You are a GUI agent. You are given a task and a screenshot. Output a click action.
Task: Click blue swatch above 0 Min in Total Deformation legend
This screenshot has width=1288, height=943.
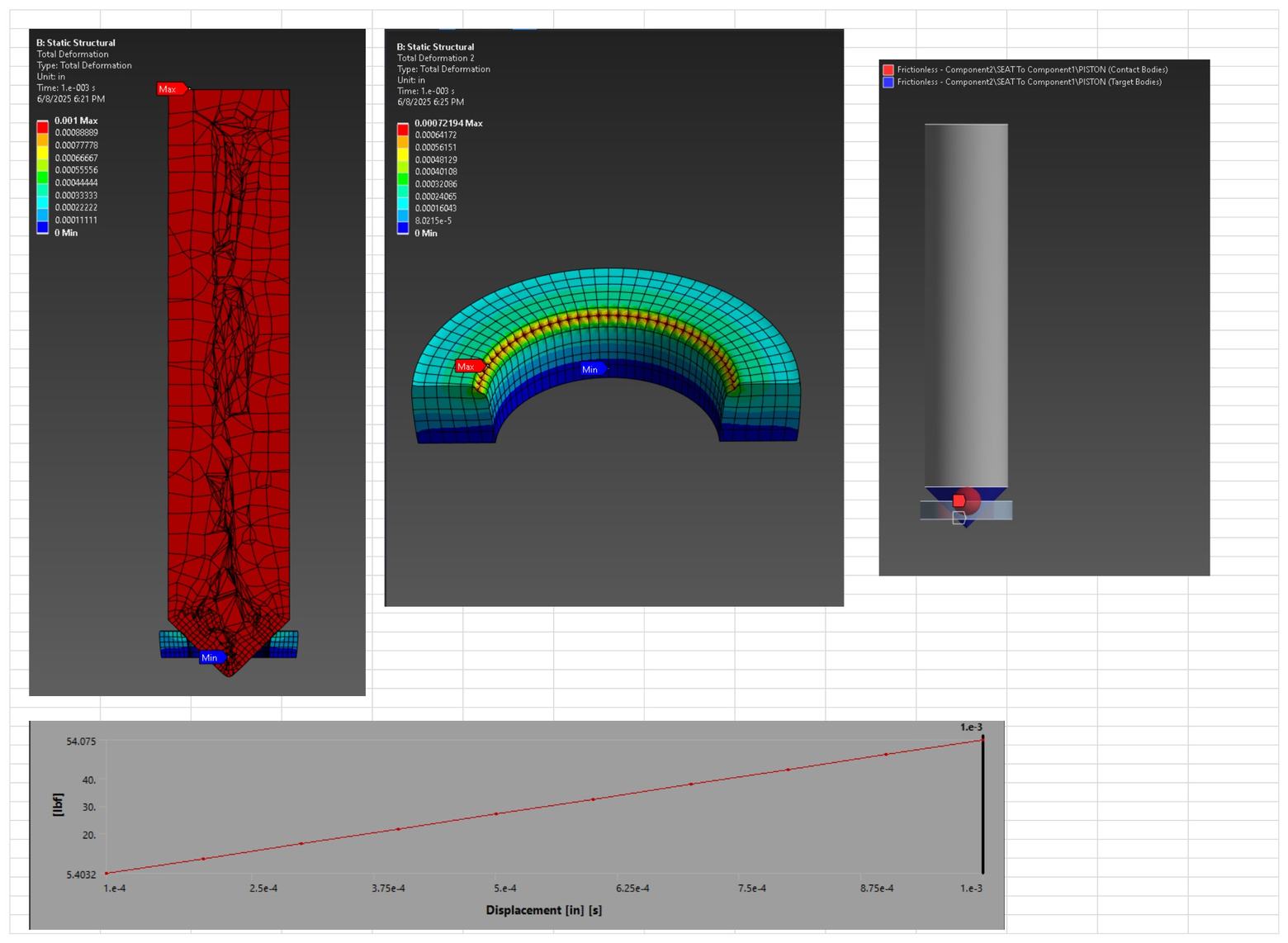point(42,227)
